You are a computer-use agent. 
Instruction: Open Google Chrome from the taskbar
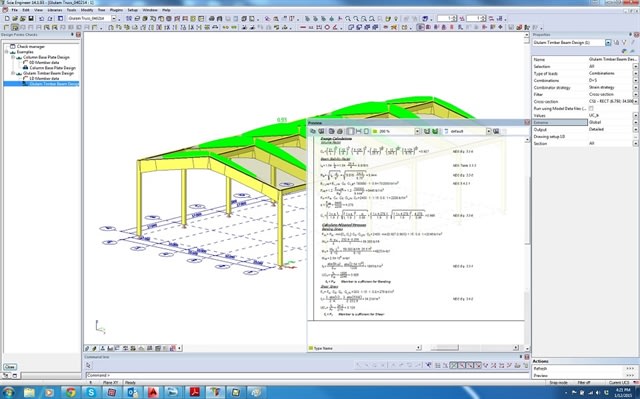coord(70,392)
